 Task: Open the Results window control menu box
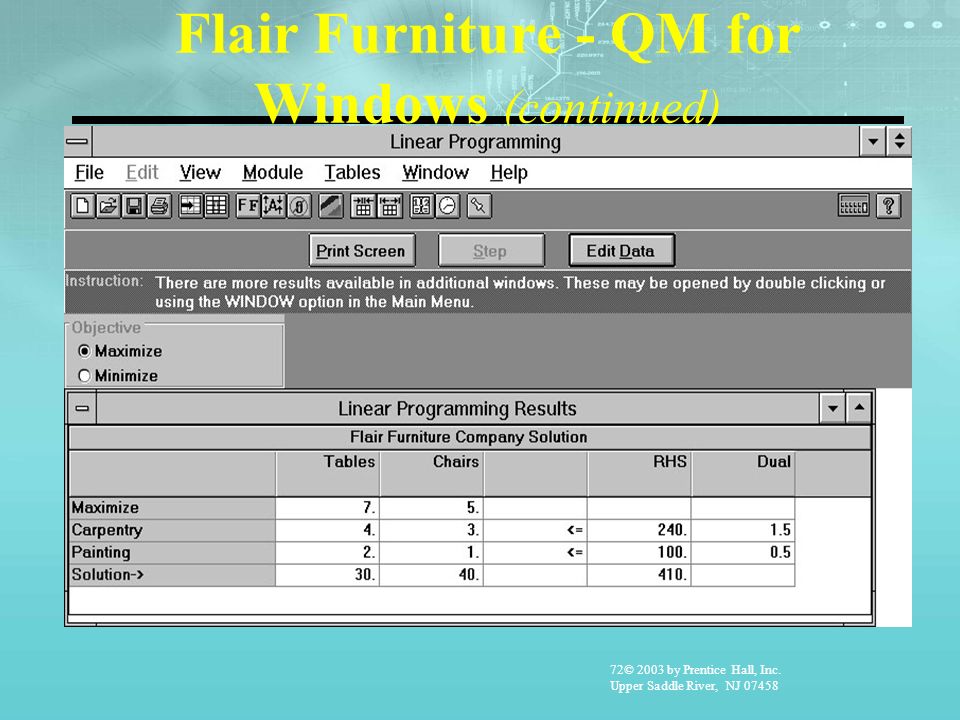point(82,408)
